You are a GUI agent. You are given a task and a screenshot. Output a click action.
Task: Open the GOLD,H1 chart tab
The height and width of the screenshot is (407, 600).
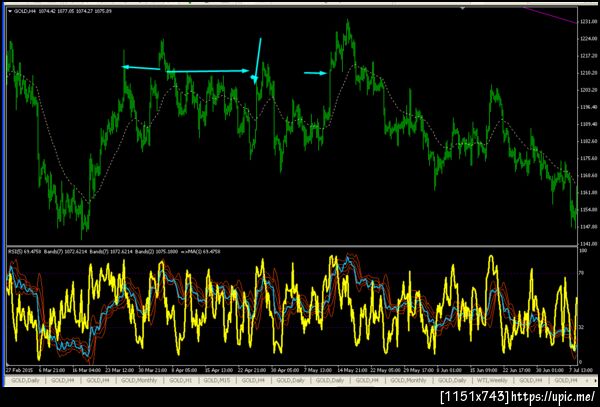coord(182,381)
